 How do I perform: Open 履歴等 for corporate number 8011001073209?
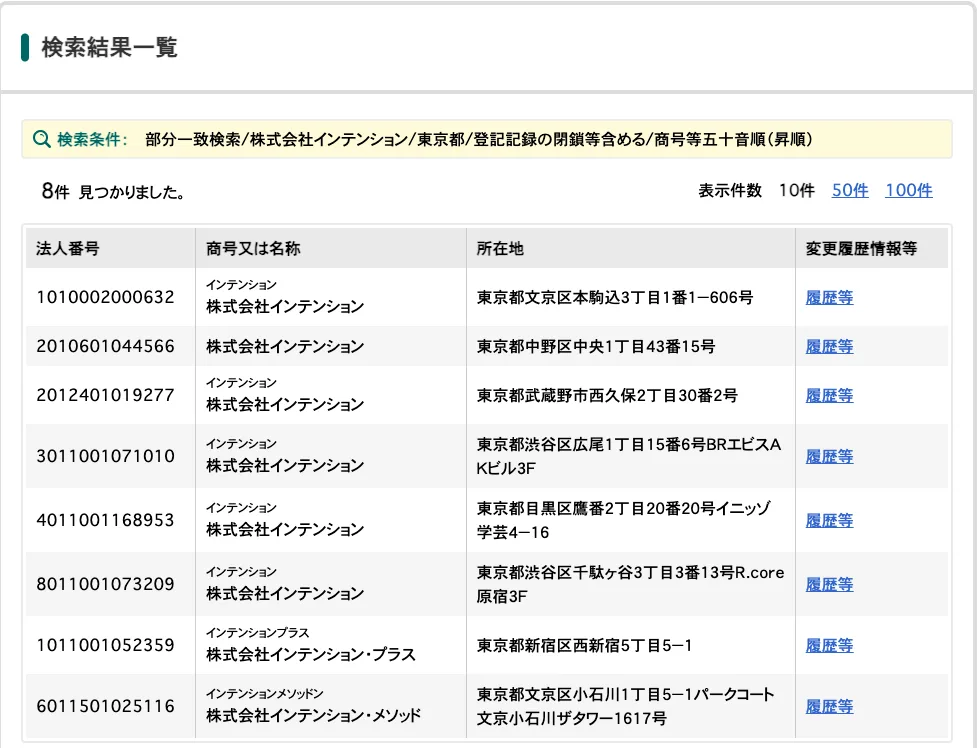829,584
